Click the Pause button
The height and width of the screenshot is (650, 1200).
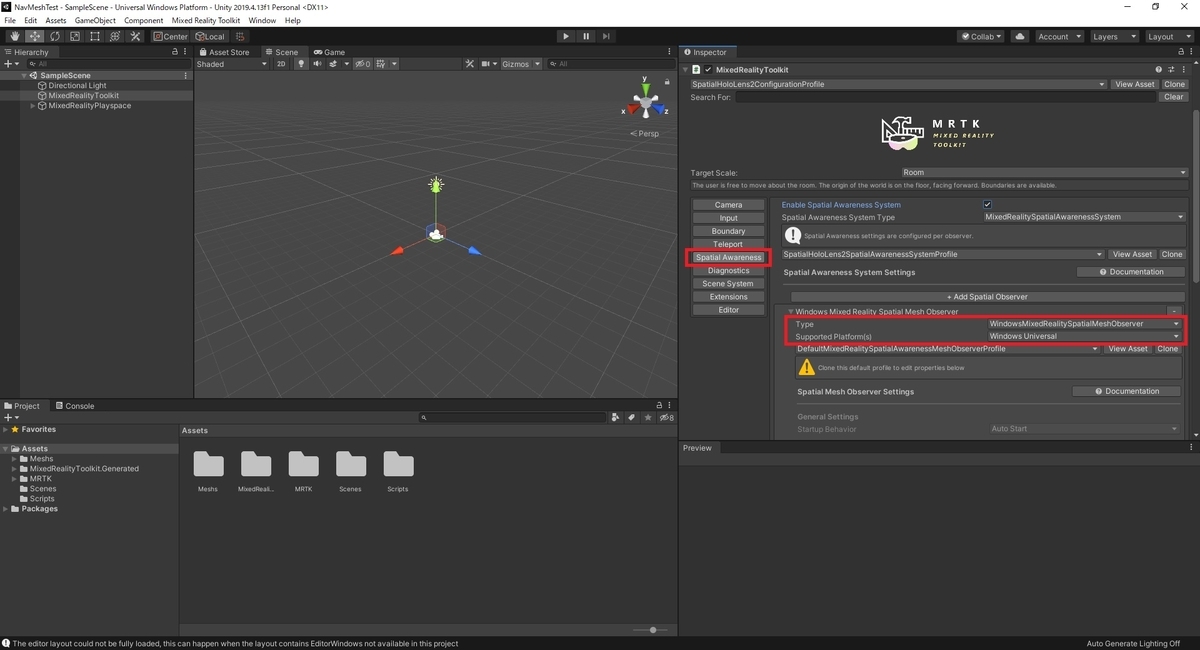(587, 36)
